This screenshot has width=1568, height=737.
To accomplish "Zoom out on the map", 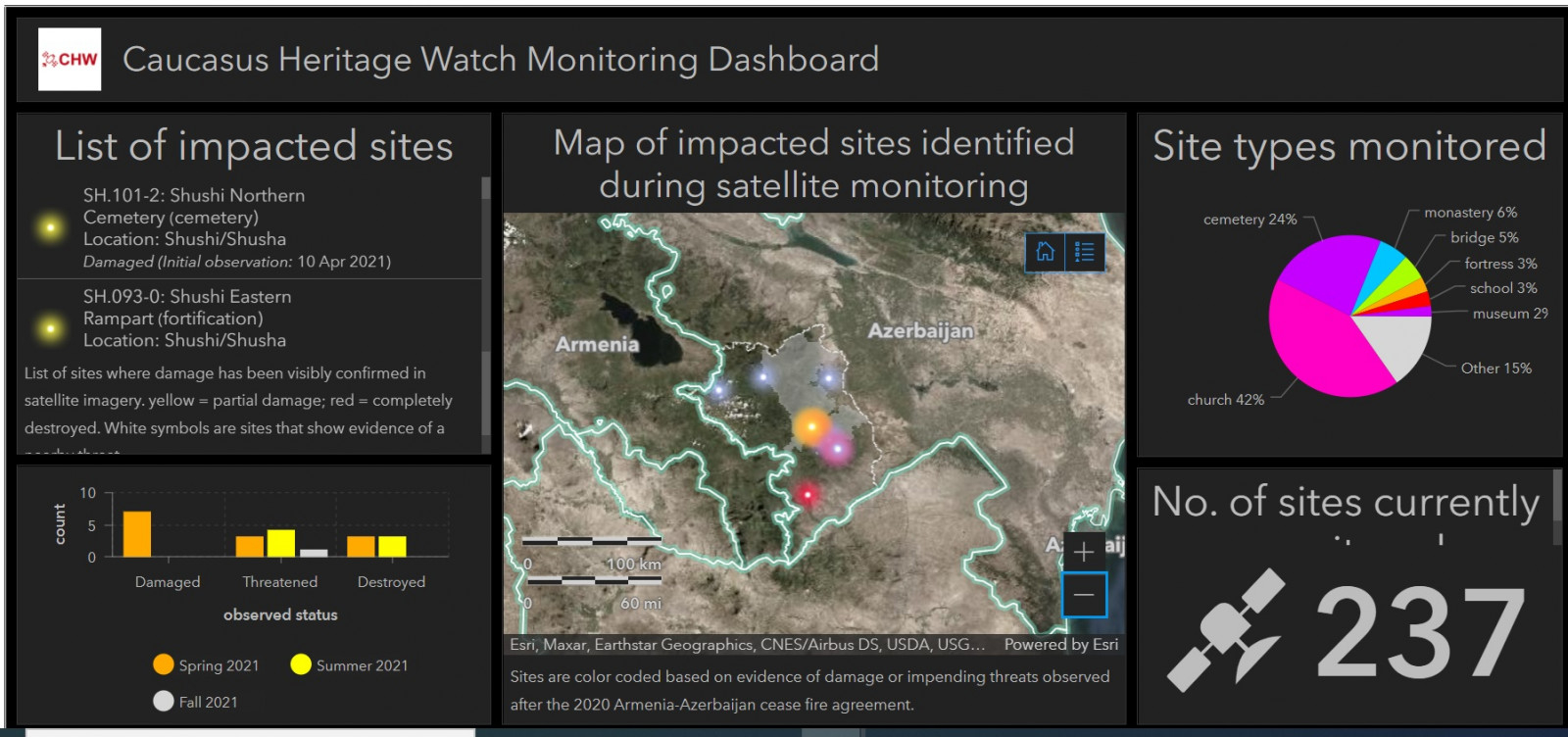I will [x=1084, y=595].
